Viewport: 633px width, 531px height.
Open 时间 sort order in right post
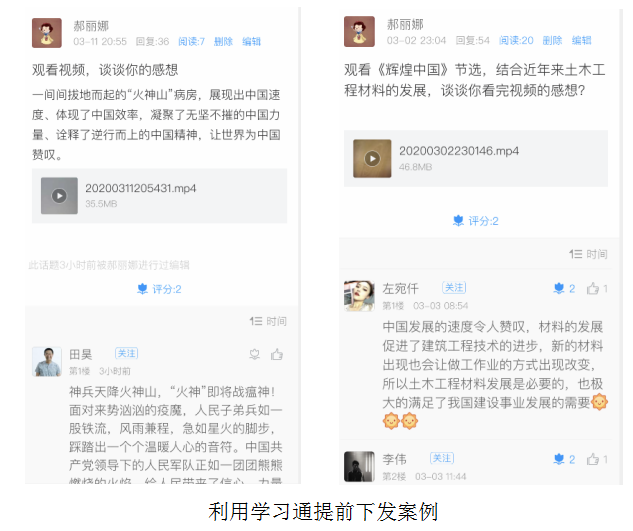(x=588, y=254)
